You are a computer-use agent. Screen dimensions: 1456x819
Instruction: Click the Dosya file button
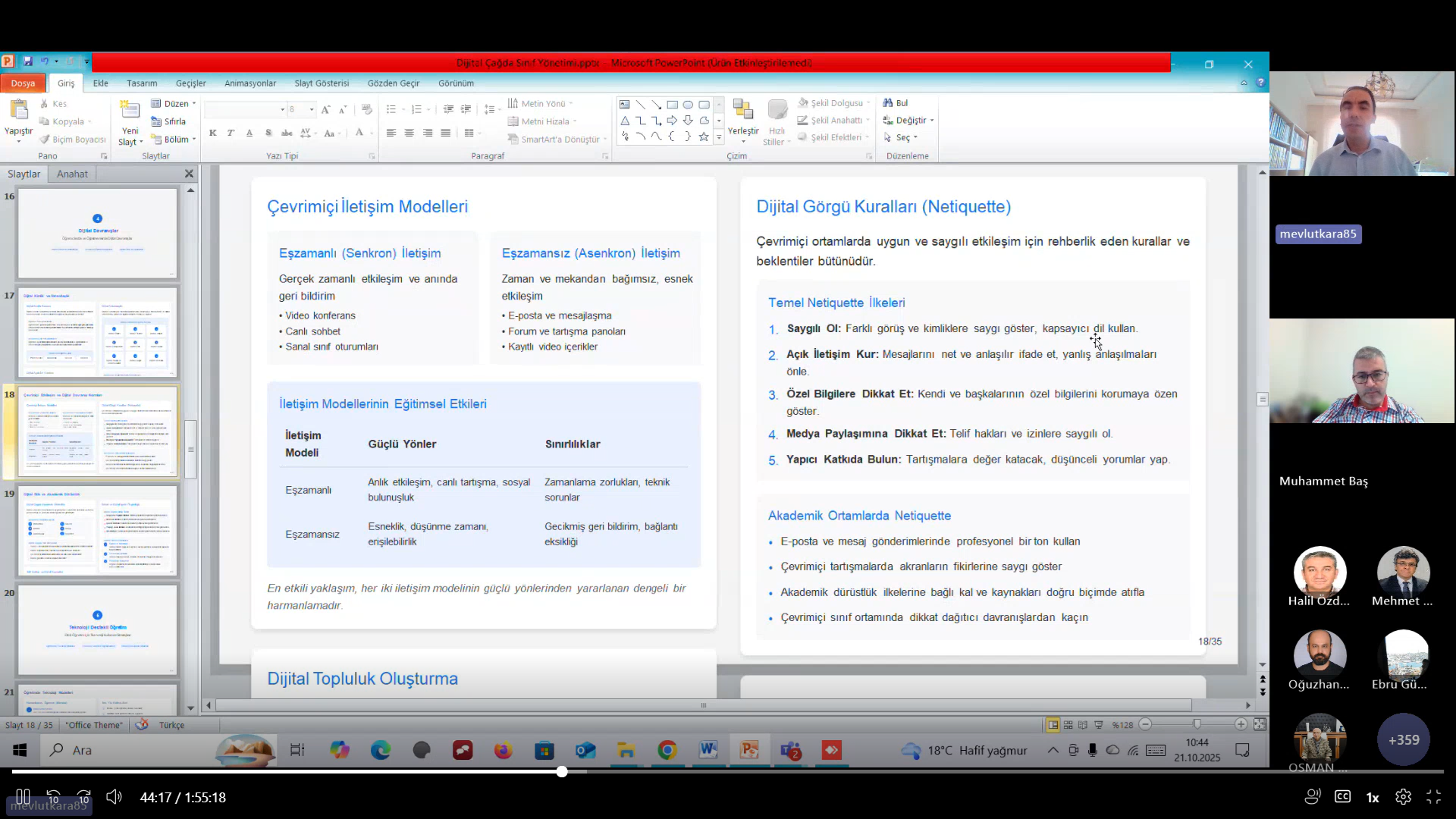(x=23, y=83)
